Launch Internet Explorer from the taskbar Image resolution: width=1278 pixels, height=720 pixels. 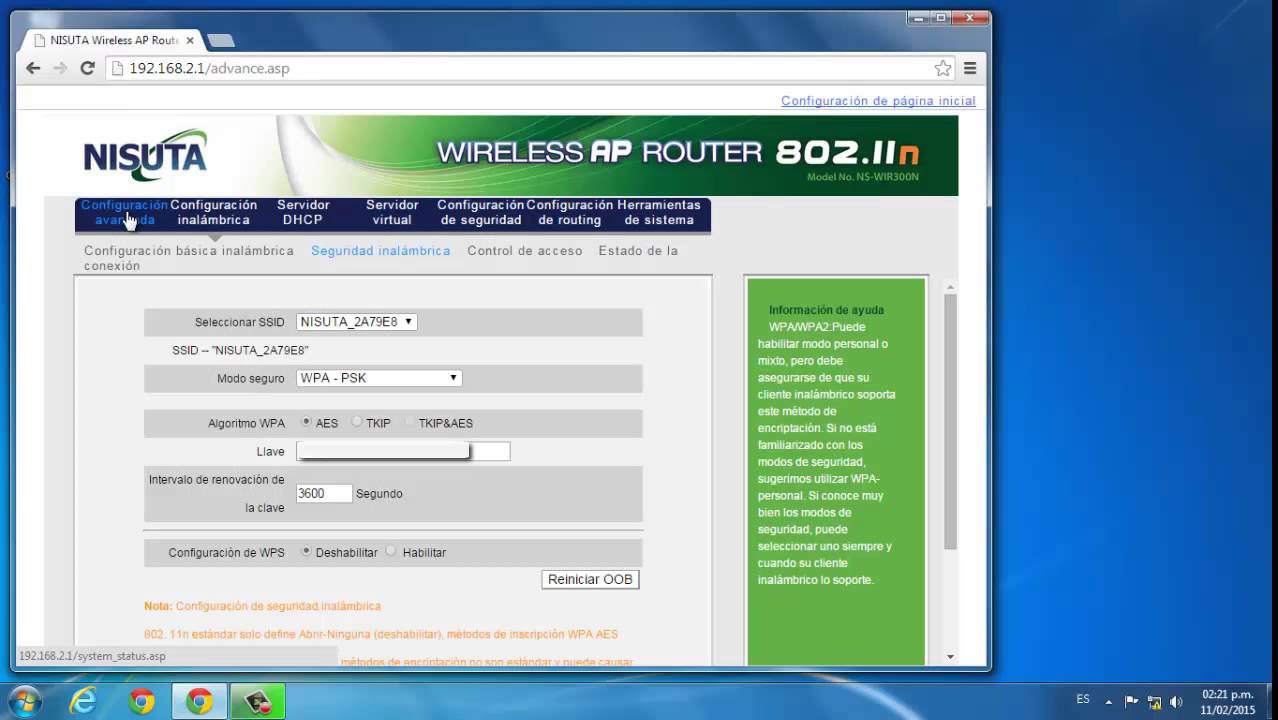[x=84, y=701]
